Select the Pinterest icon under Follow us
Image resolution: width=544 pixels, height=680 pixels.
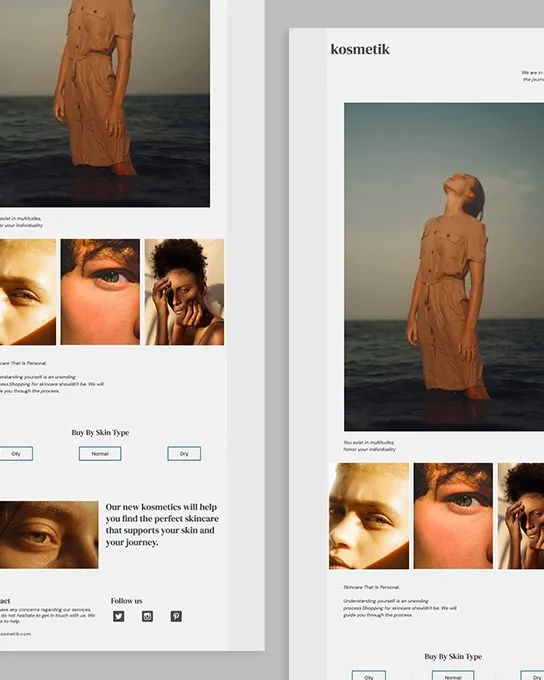tap(176, 616)
